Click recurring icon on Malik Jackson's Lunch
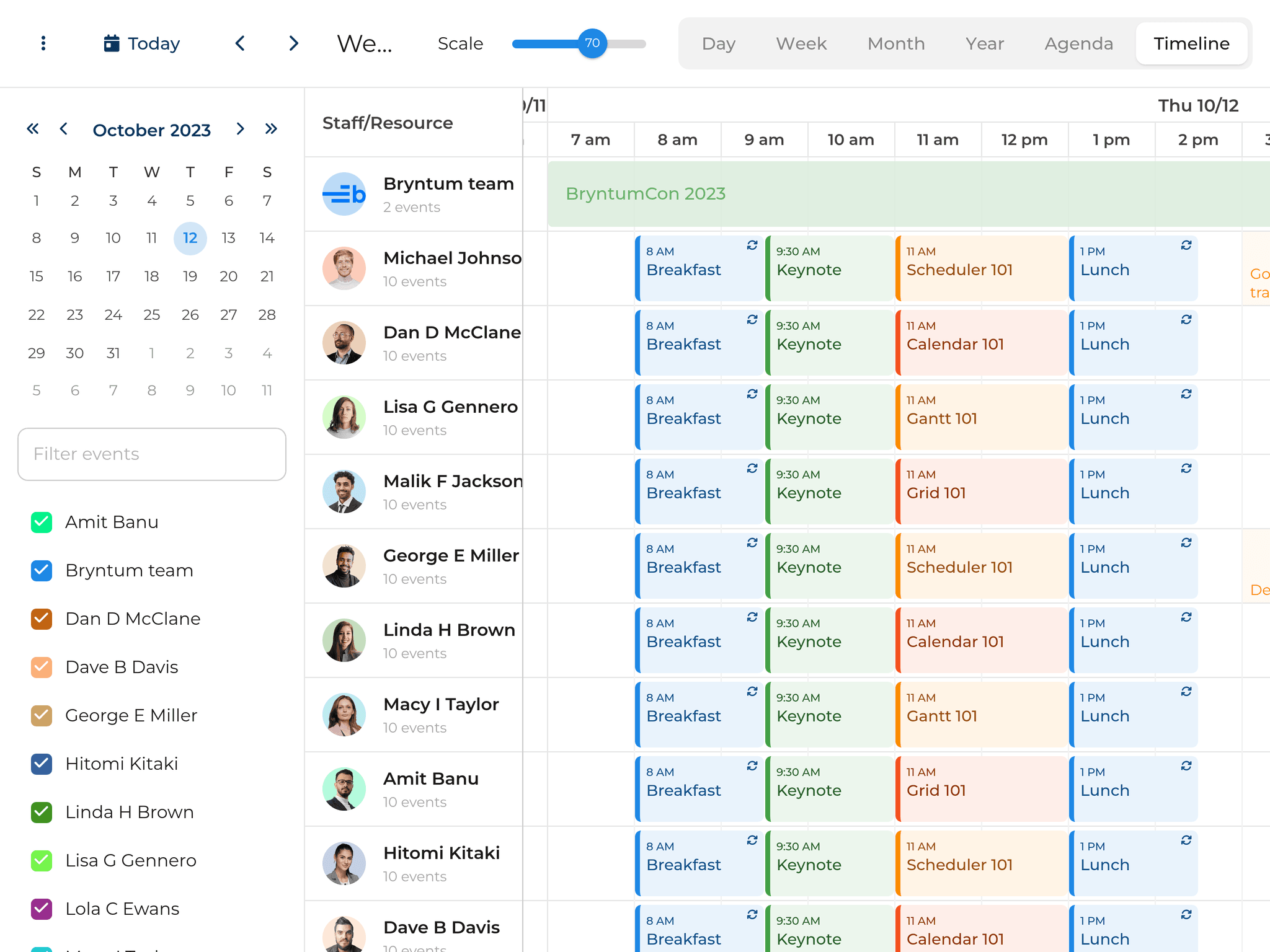Screen dimensions: 1270x952 1186,469
